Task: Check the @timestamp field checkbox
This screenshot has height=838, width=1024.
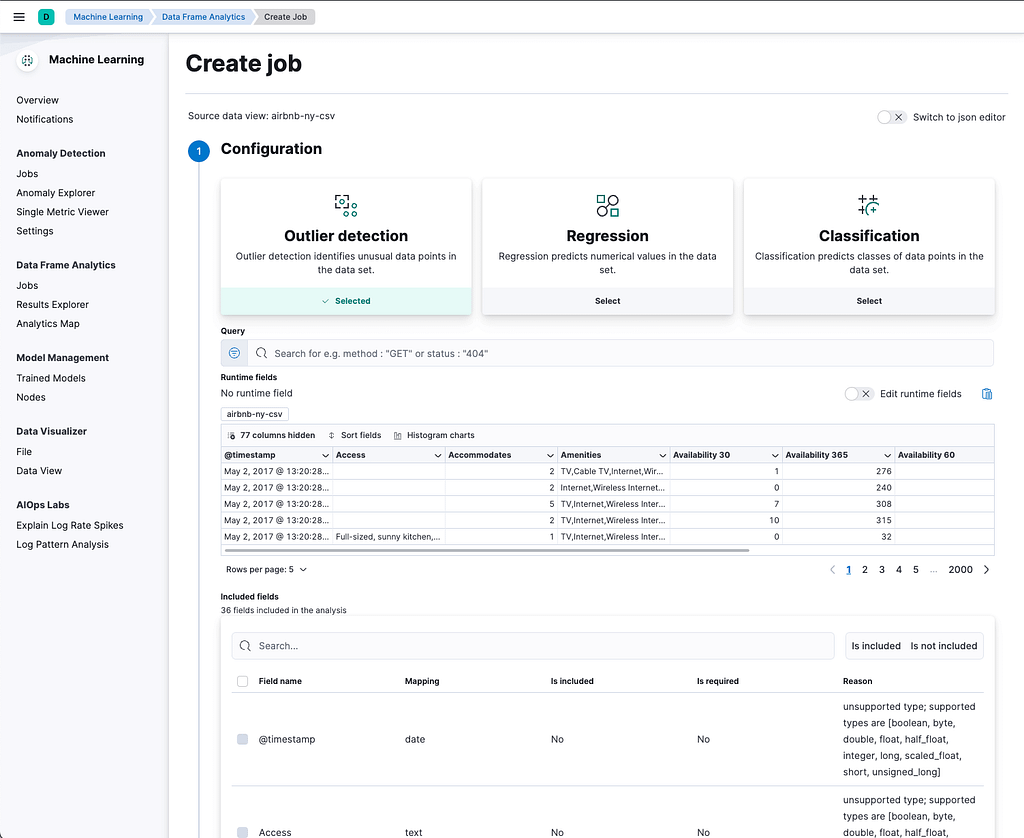Action: tap(242, 739)
